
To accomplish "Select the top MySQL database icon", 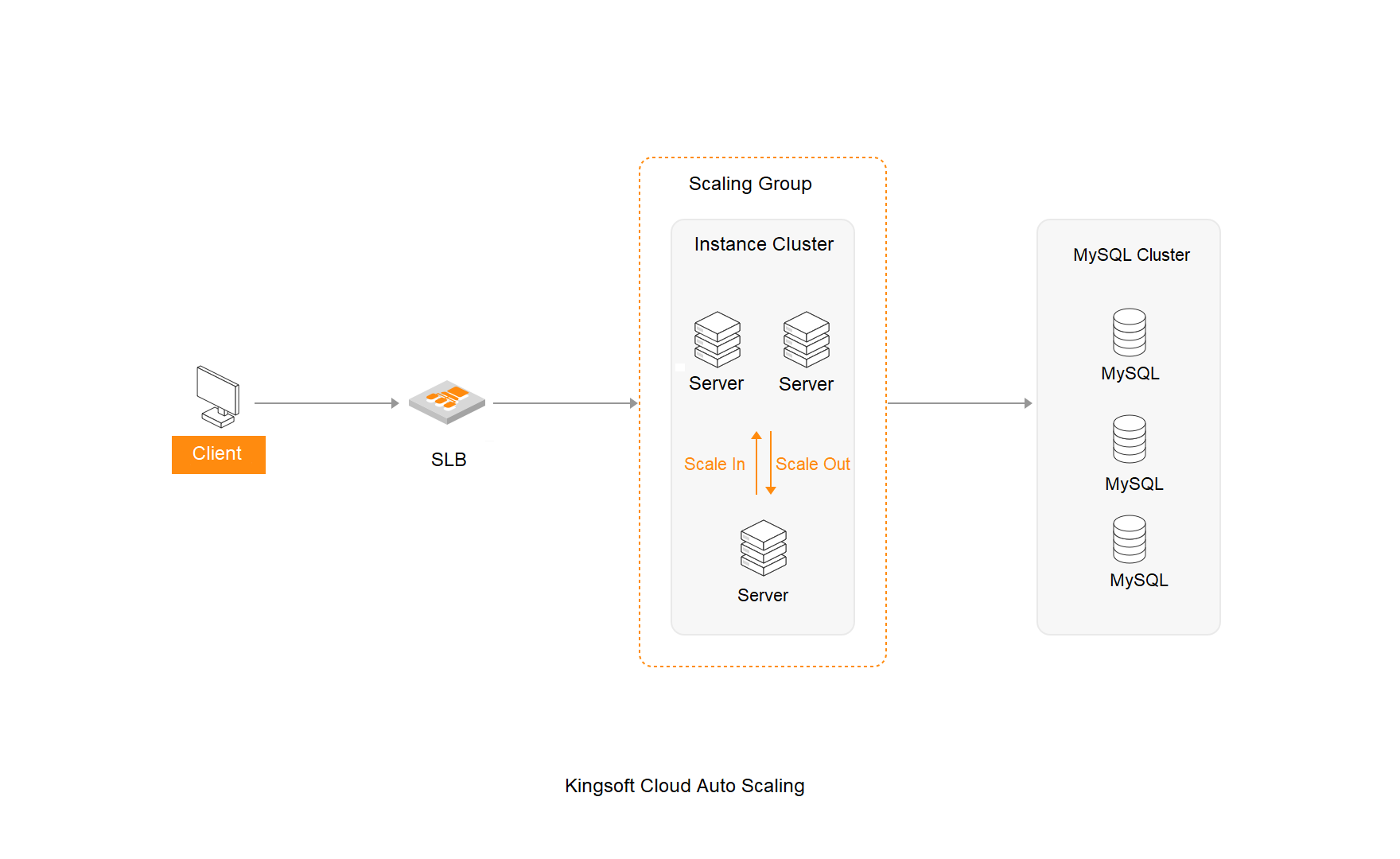I will pyautogui.click(x=1130, y=332).
